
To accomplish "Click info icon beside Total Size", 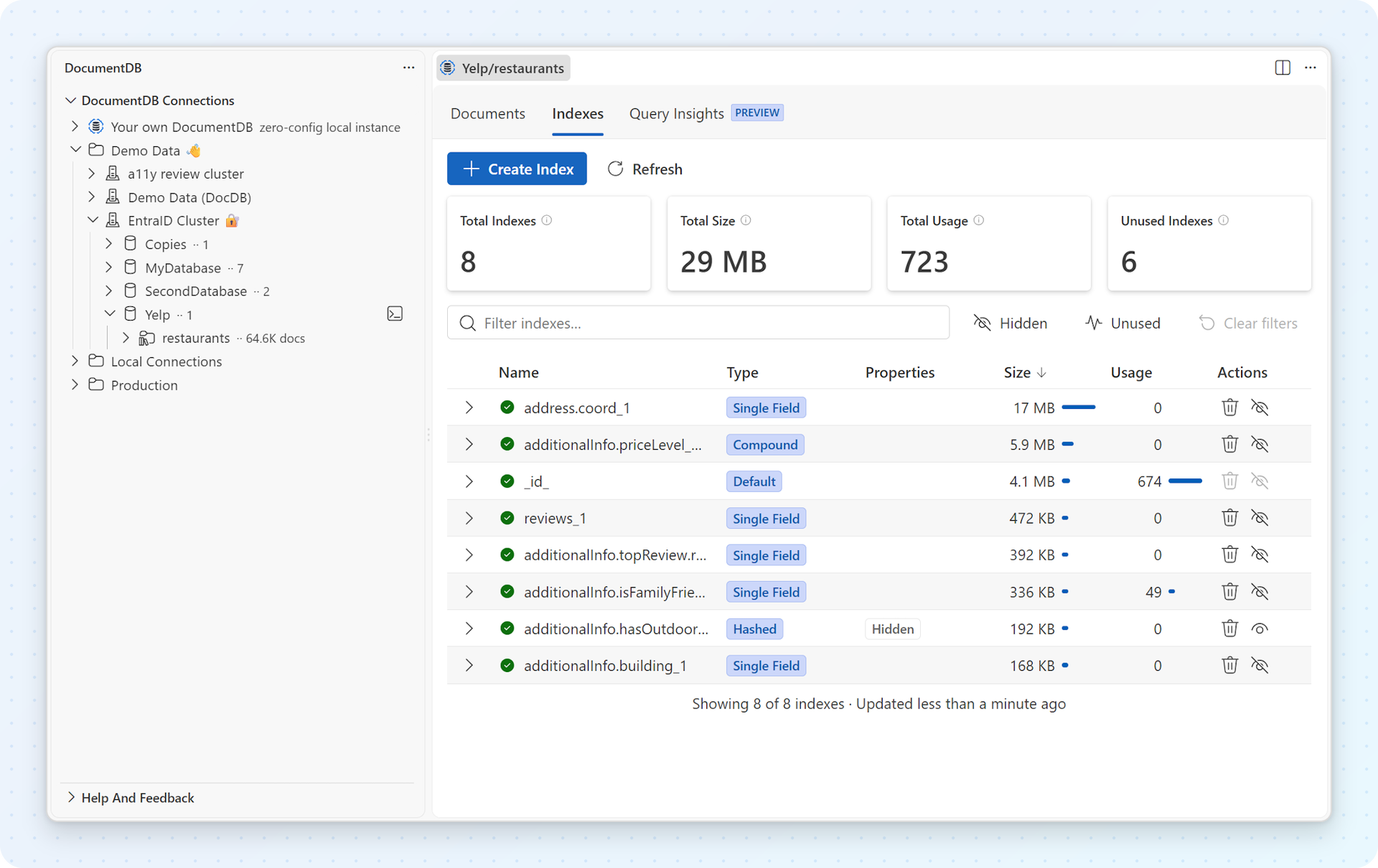I will tap(746, 220).
